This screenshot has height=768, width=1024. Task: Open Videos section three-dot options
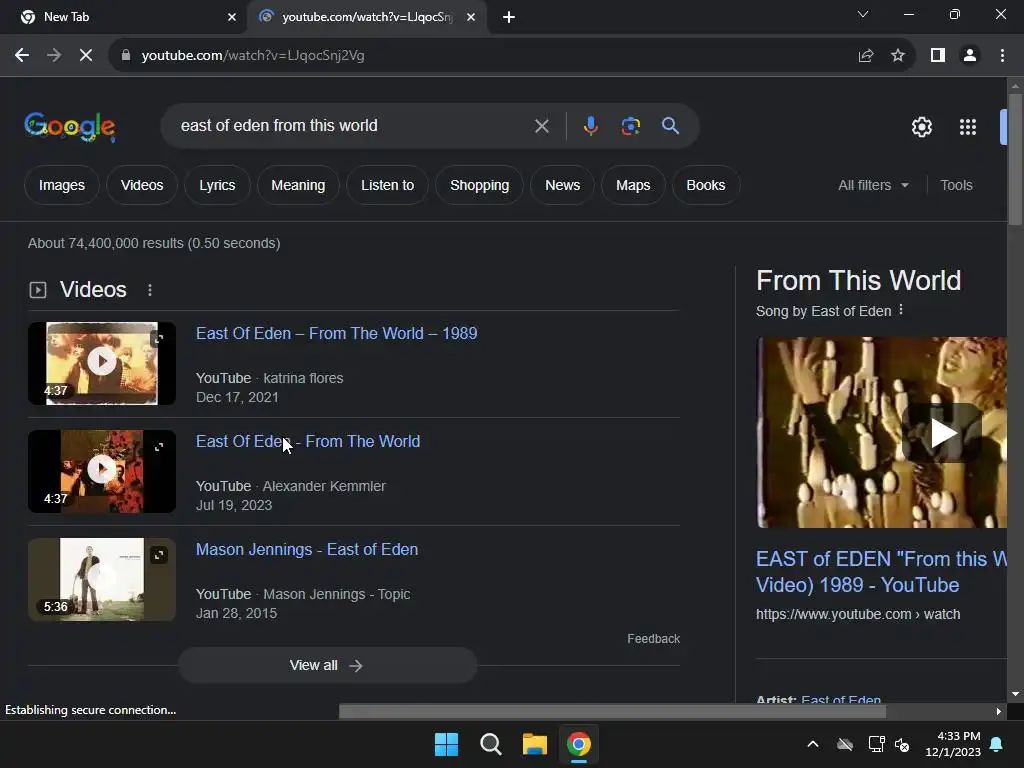coord(150,290)
